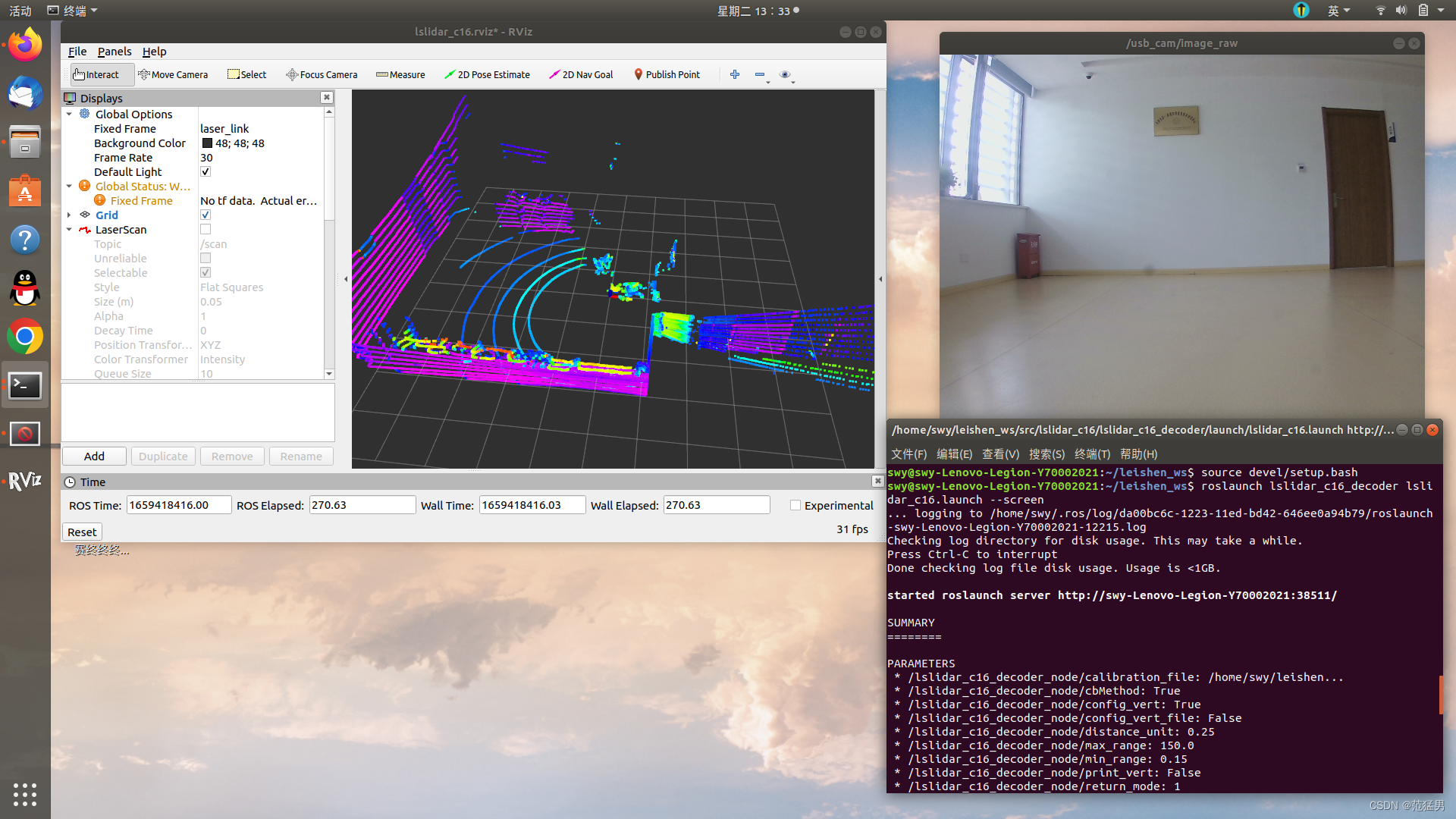Select the 2D Nav Goal tool

click(581, 74)
